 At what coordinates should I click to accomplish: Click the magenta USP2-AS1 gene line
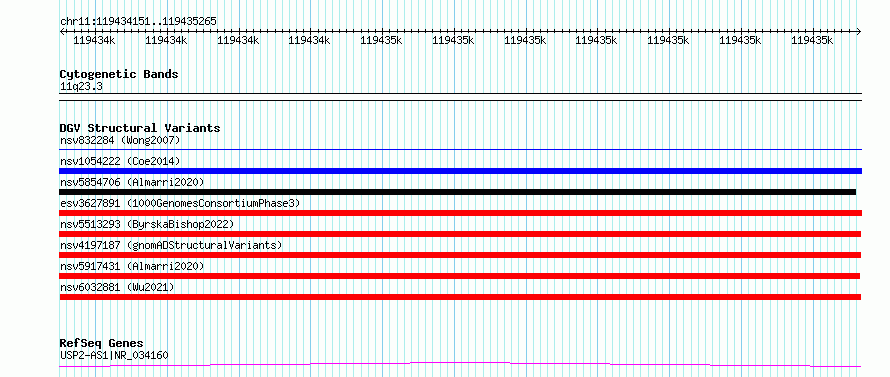(460, 365)
